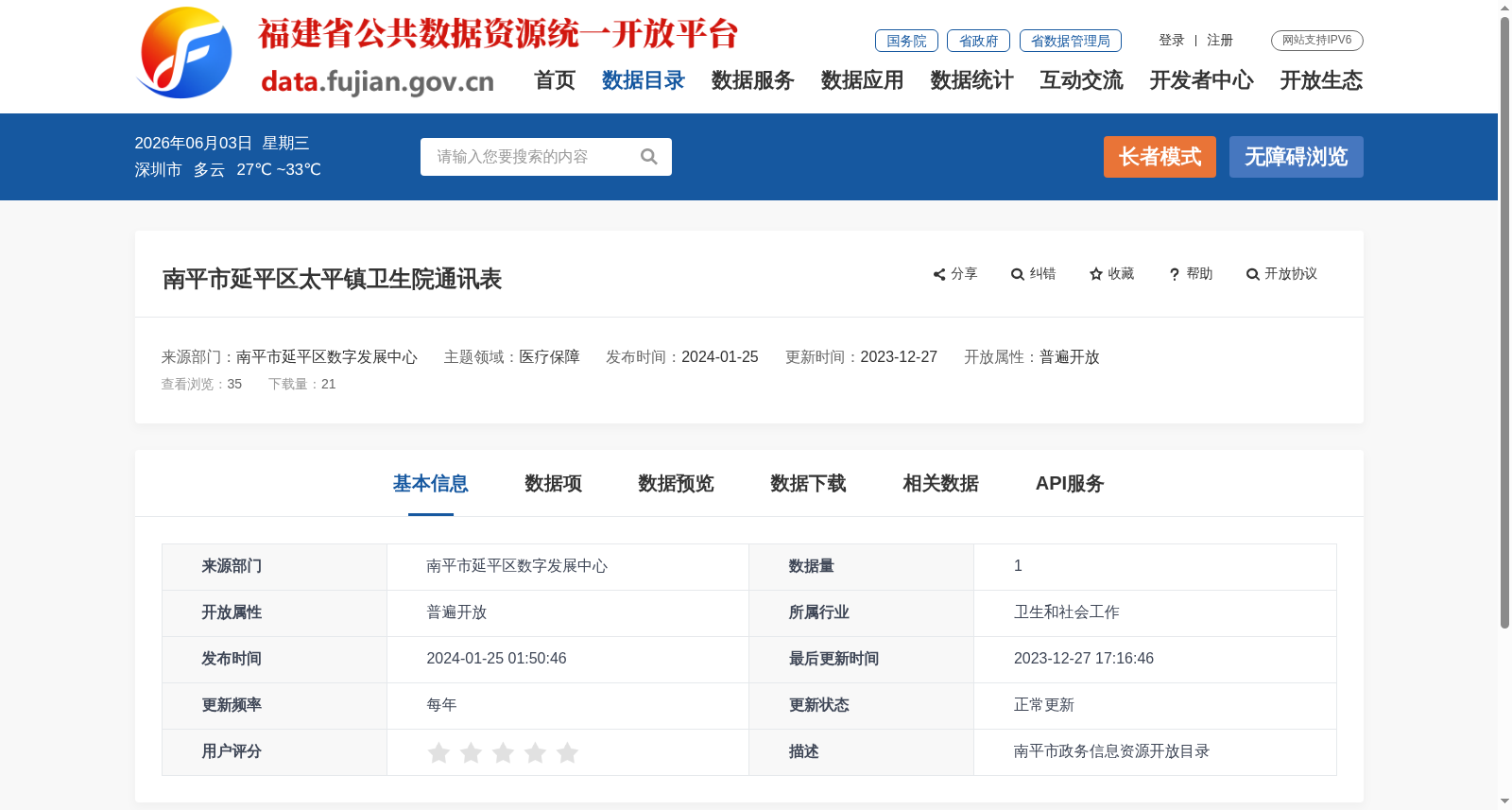Click the page vertical scrollbar thumb
1512x810 pixels.
pos(1504,322)
